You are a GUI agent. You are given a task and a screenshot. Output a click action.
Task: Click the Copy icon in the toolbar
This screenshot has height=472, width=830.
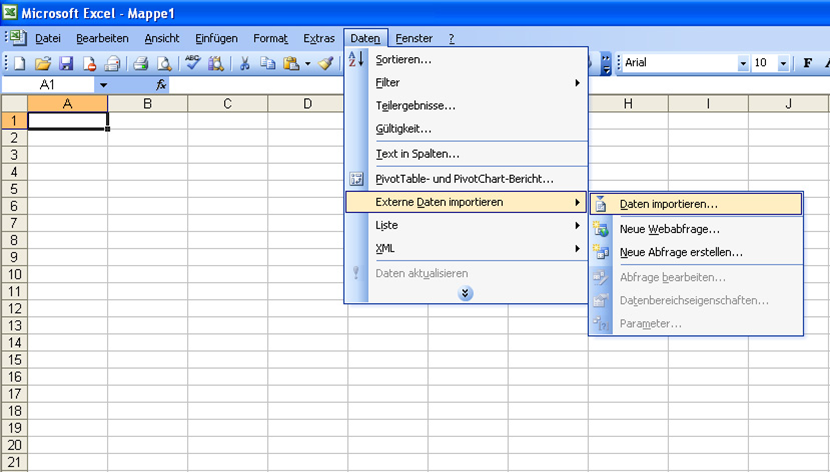click(x=267, y=63)
